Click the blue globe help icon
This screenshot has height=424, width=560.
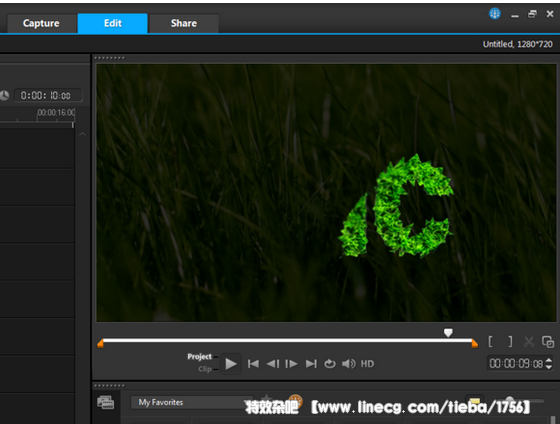pos(495,14)
